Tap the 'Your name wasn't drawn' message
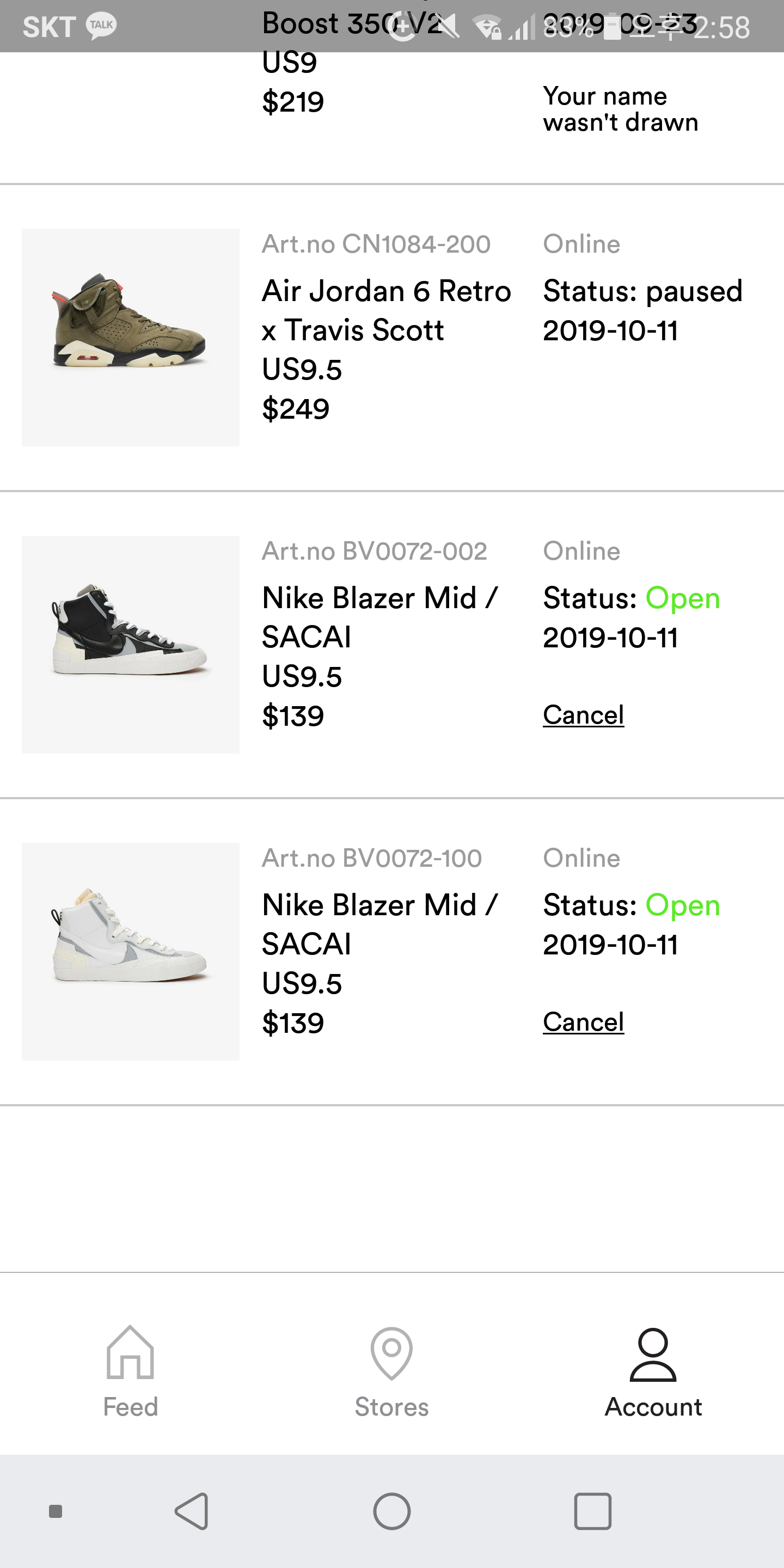The height and width of the screenshot is (1568, 784). 620,109
